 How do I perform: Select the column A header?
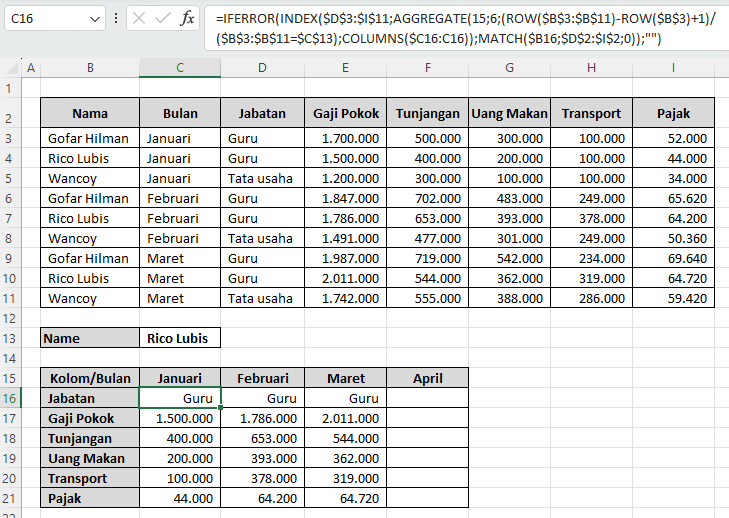(x=30, y=68)
